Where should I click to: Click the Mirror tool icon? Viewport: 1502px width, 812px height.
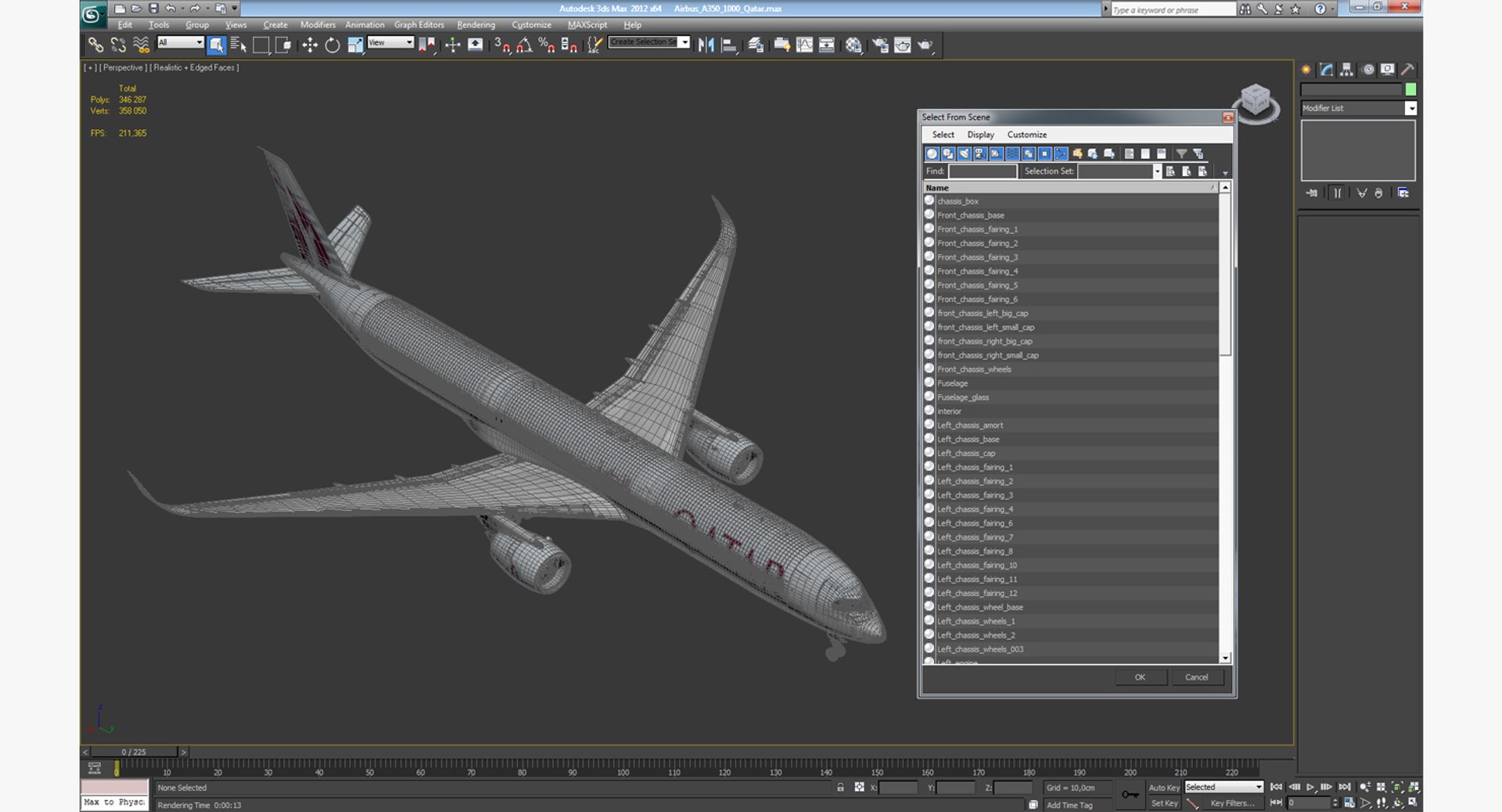click(706, 45)
